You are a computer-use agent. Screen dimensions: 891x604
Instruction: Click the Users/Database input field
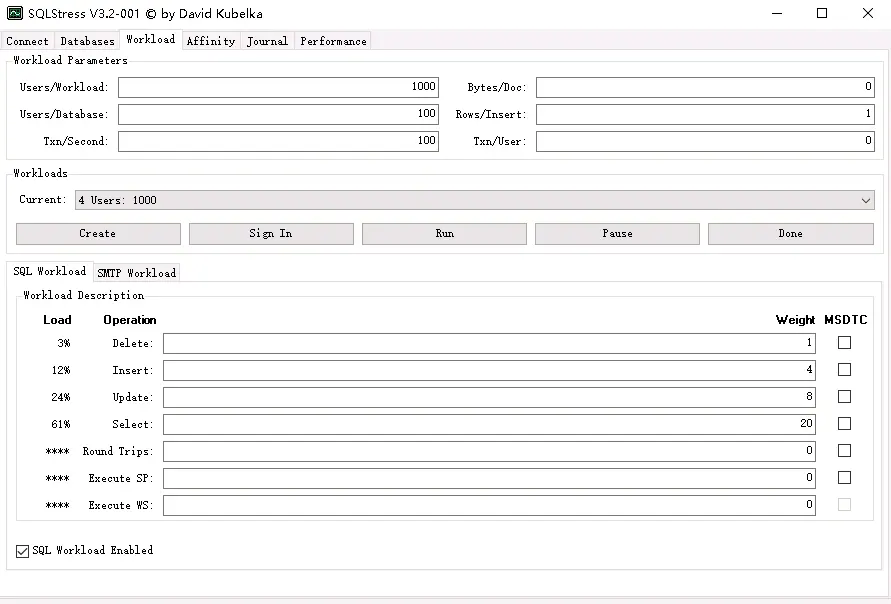(278, 114)
